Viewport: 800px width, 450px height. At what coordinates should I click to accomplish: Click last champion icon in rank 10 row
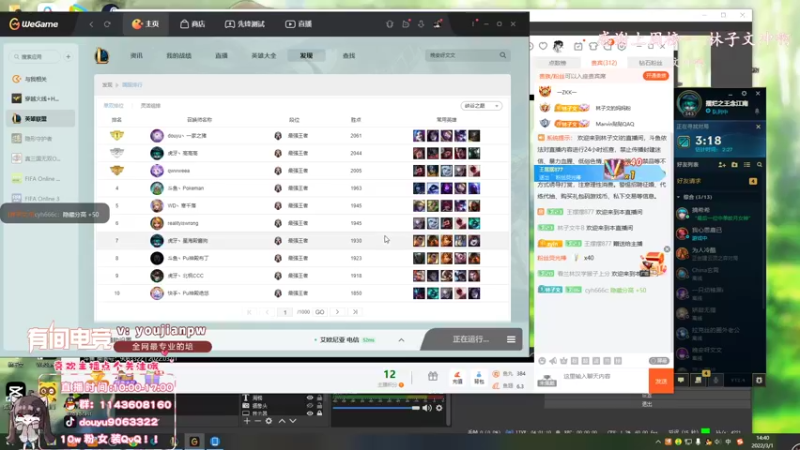tap(474, 293)
